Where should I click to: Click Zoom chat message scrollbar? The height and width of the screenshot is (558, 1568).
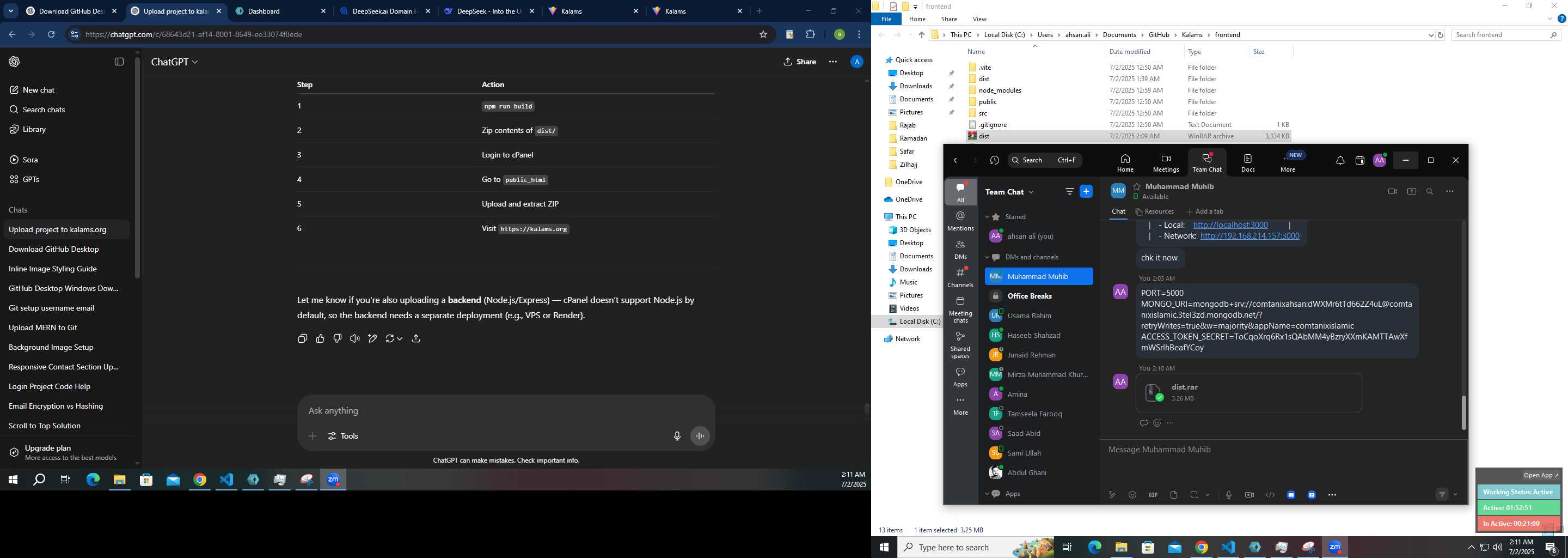1463,413
